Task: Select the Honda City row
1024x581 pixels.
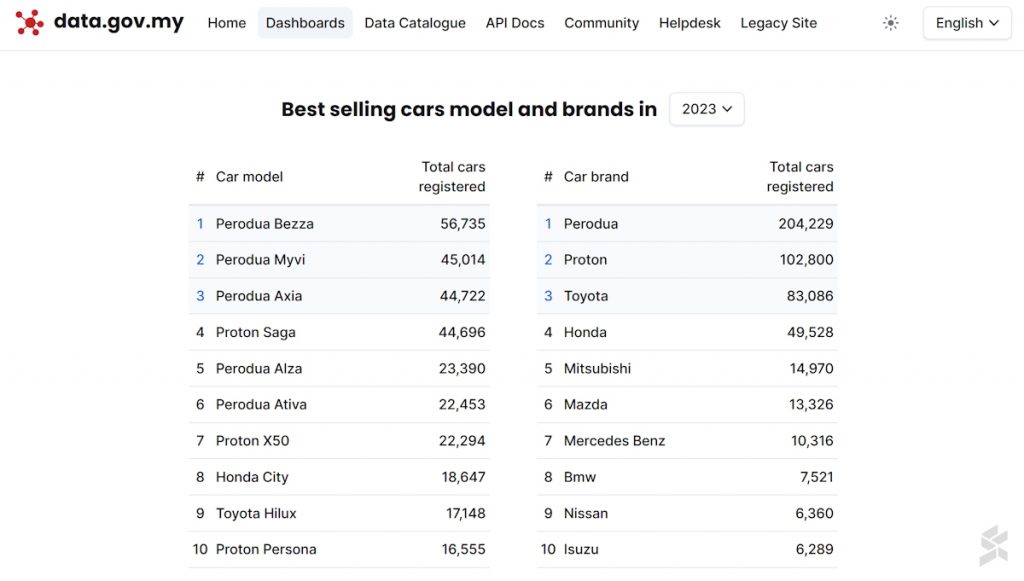Action: (x=339, y=477)
